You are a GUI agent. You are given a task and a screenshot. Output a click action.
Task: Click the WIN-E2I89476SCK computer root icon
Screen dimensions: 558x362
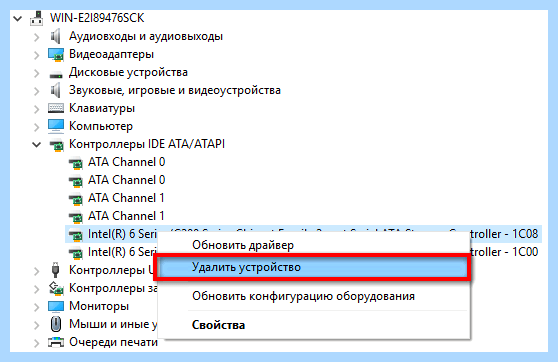pos(37,18)
